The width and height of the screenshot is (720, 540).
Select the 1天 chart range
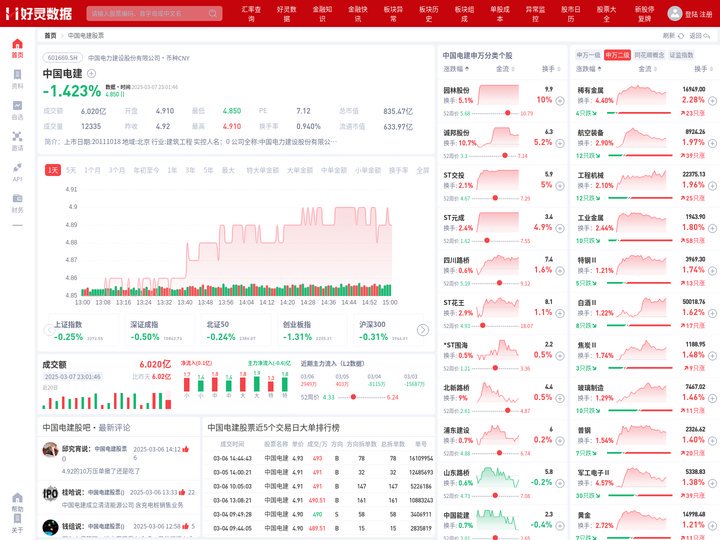[x=53, y=170]
